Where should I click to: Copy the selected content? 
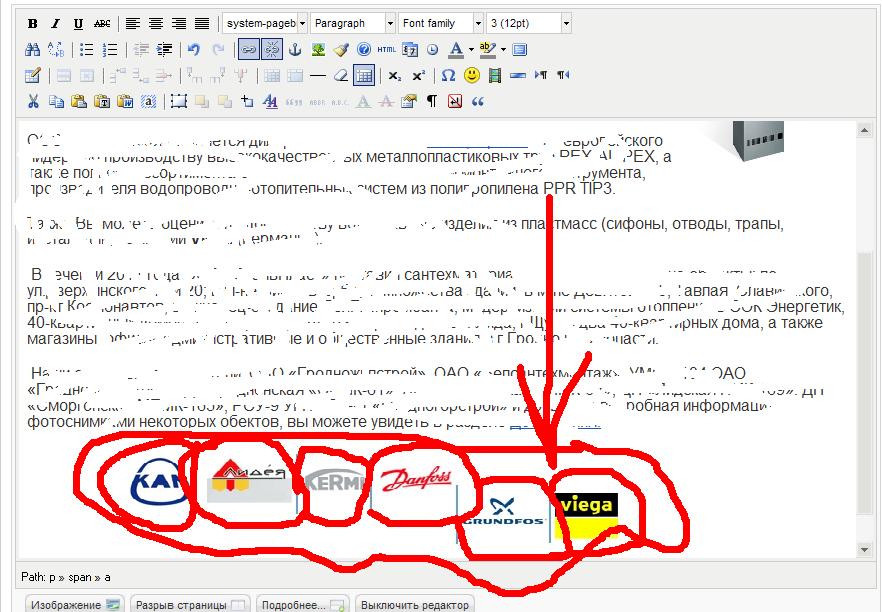tap(56, 101)
